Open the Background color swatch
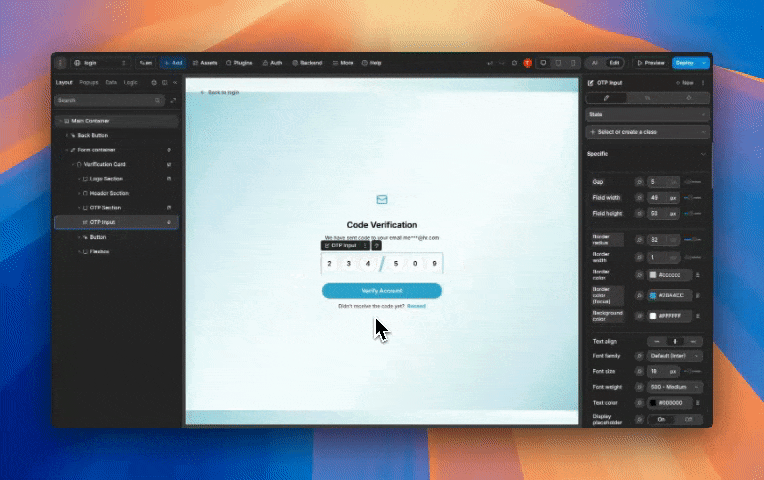Screen dimensions: 764x480 click(x=653, y=316)
